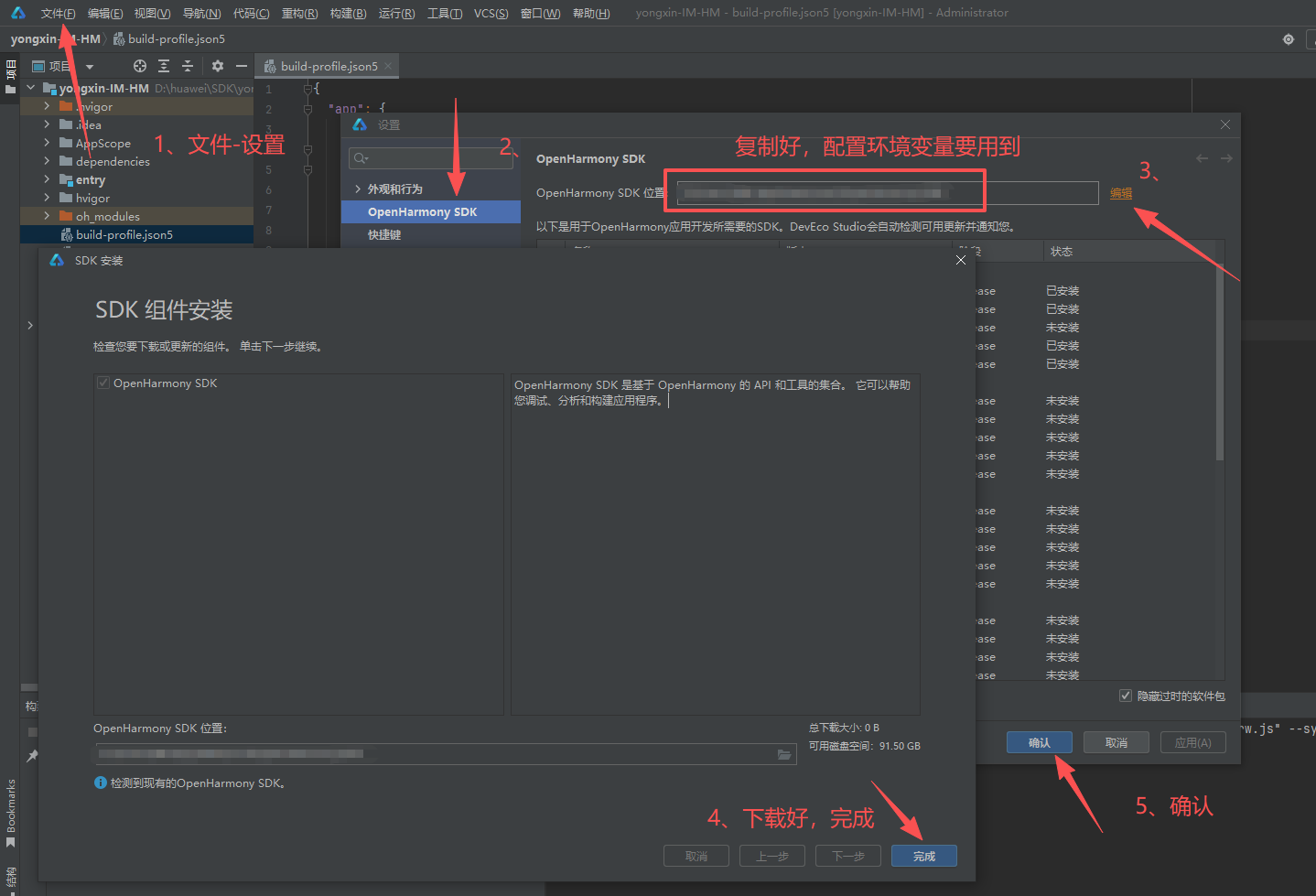This screenshot has height=896, width=1316.
Task: Open the 重构(R) menu
Action: (x=299, y=13)
